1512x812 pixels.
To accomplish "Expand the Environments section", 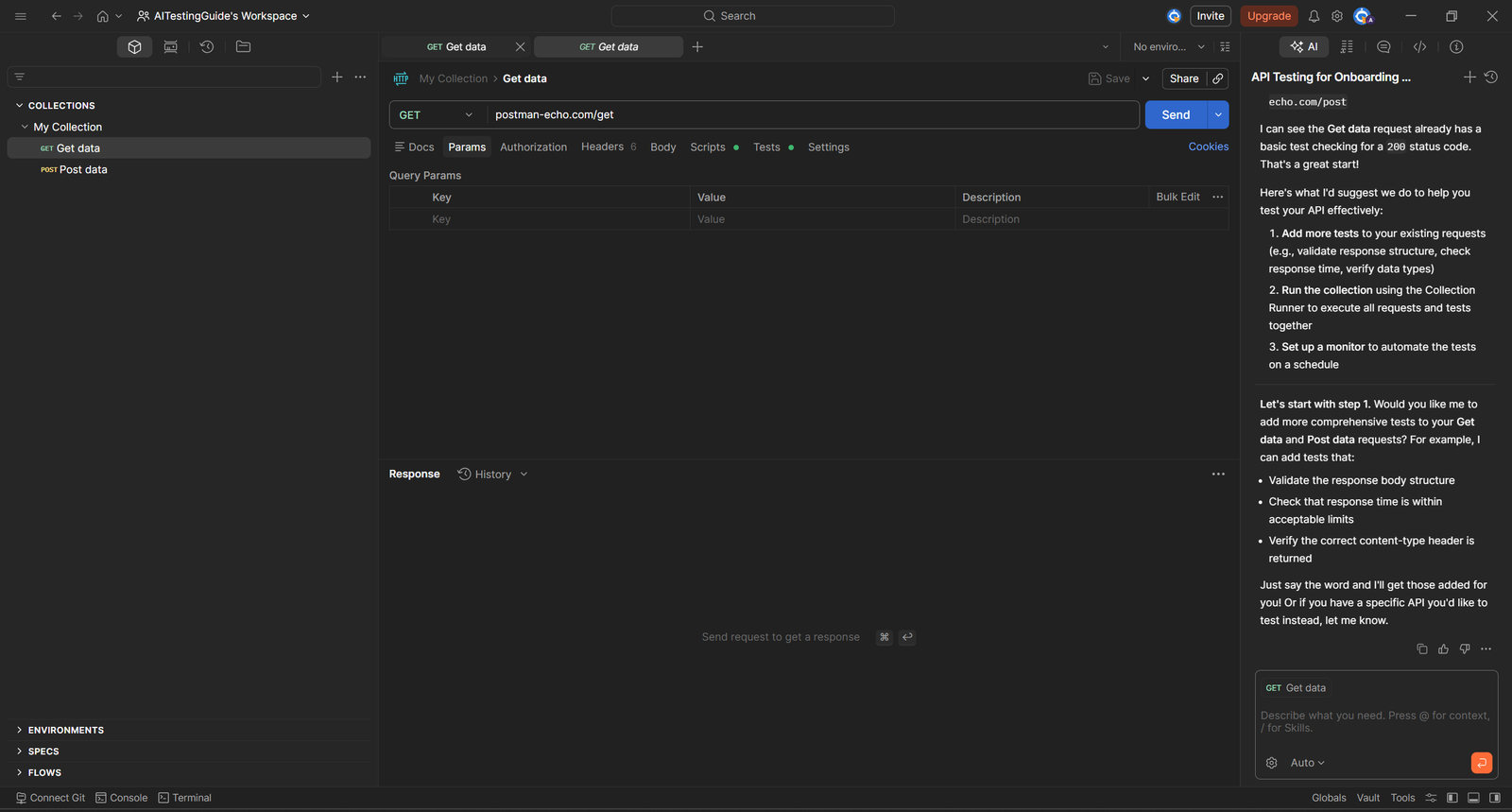I will click(x=65, y=730).
